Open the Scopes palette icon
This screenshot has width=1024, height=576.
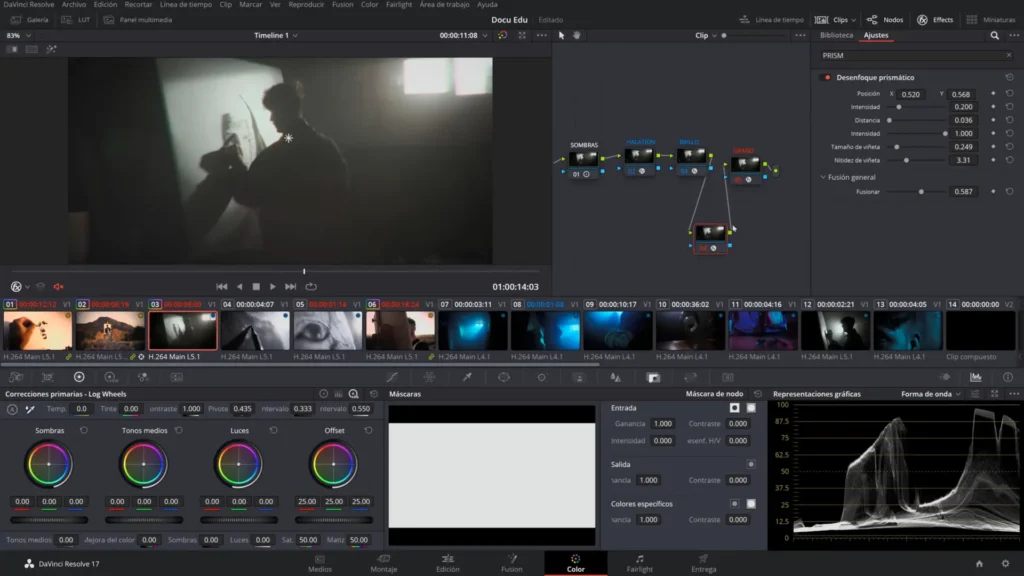coord(975,377)
